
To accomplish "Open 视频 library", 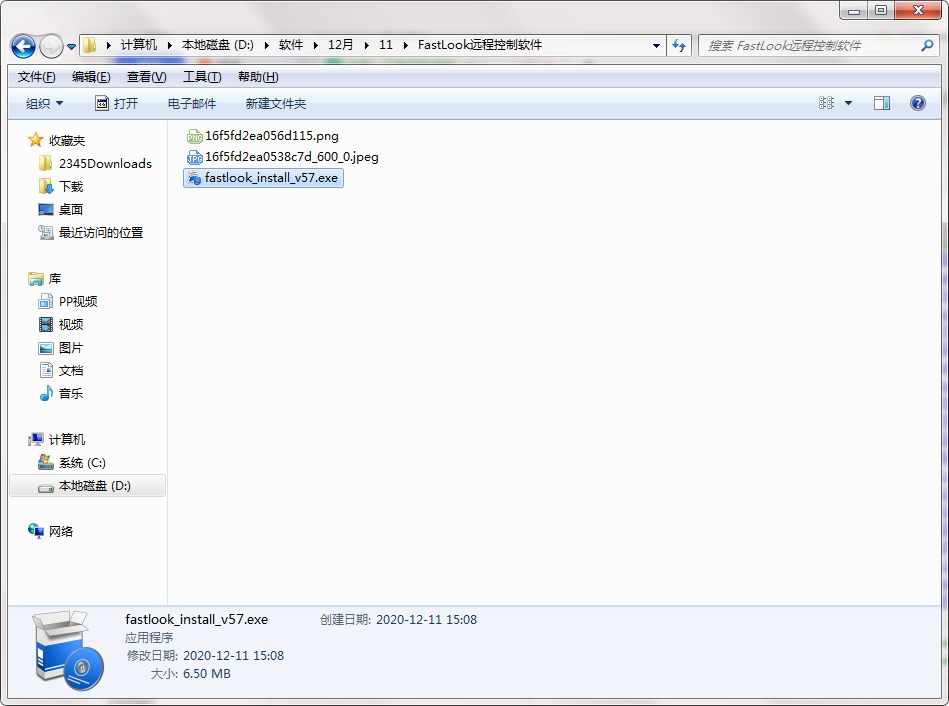I will [61, 325].
